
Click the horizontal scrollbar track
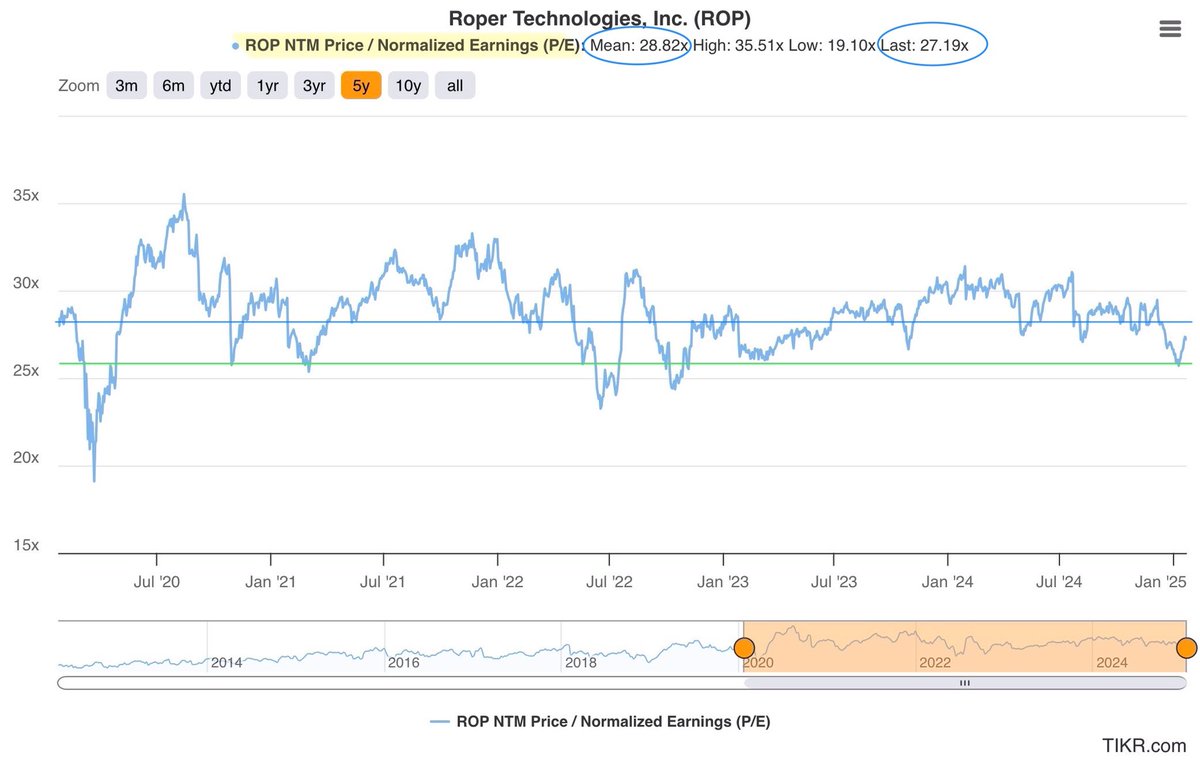[620, 683]
